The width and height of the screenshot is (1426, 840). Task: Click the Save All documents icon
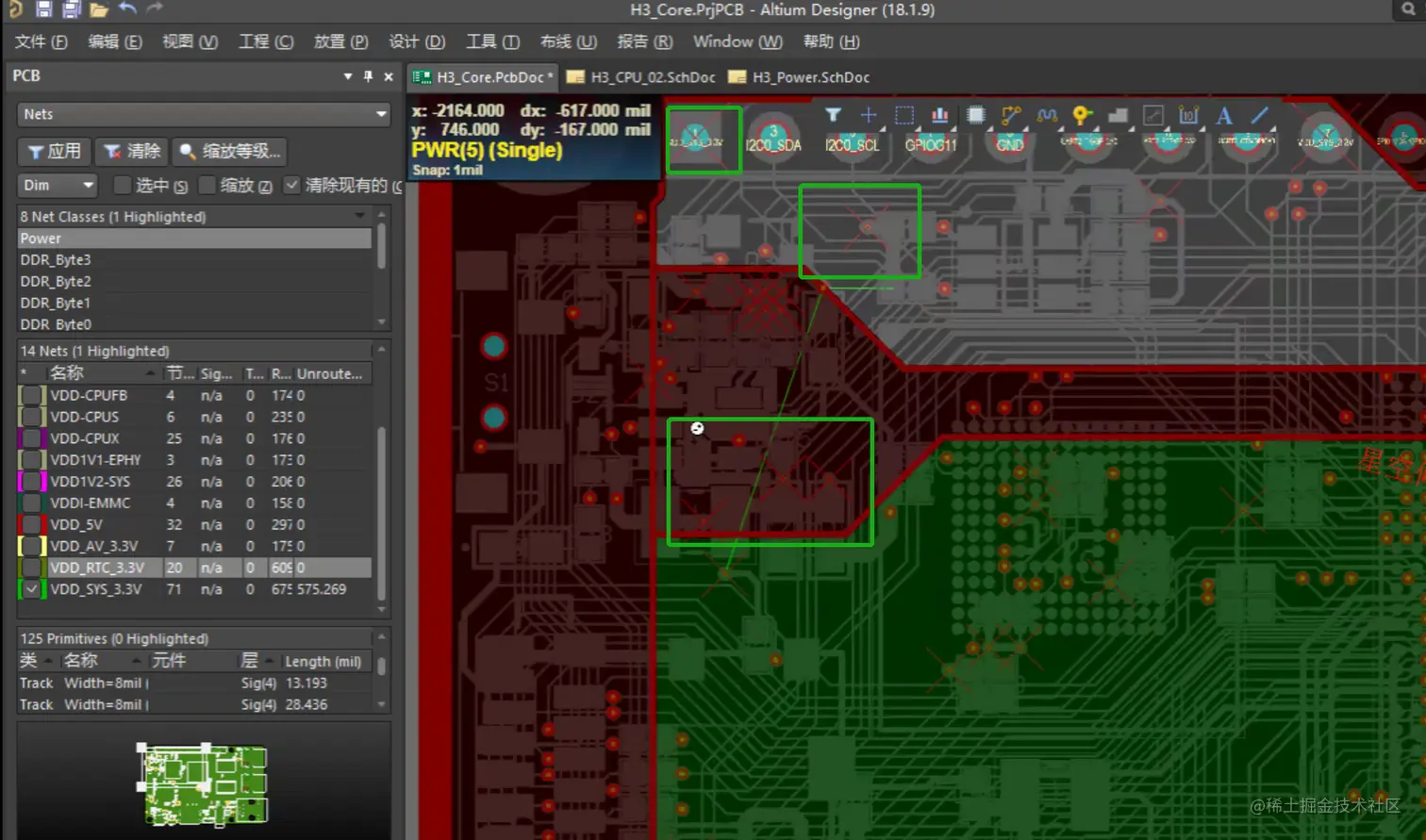tap(71, 8)
